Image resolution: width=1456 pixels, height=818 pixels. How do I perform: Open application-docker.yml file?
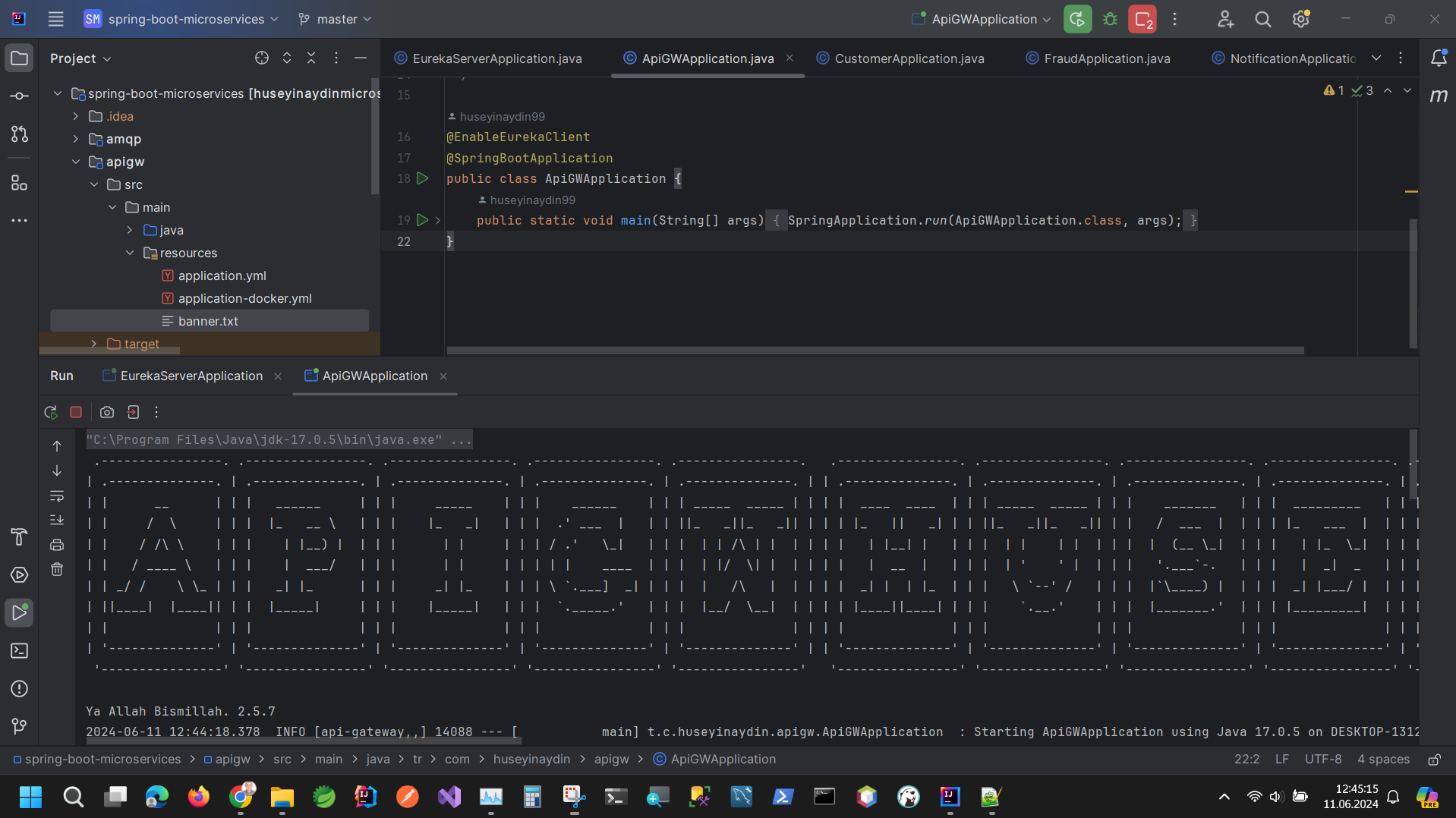pos(244,298)
